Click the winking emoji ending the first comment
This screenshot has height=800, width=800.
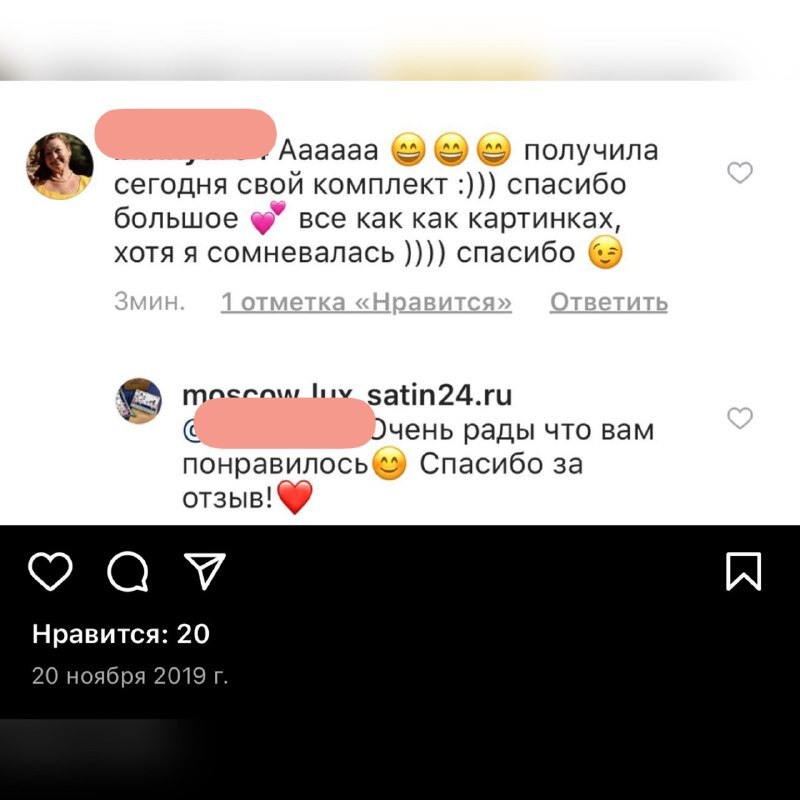tap(606, 253)
